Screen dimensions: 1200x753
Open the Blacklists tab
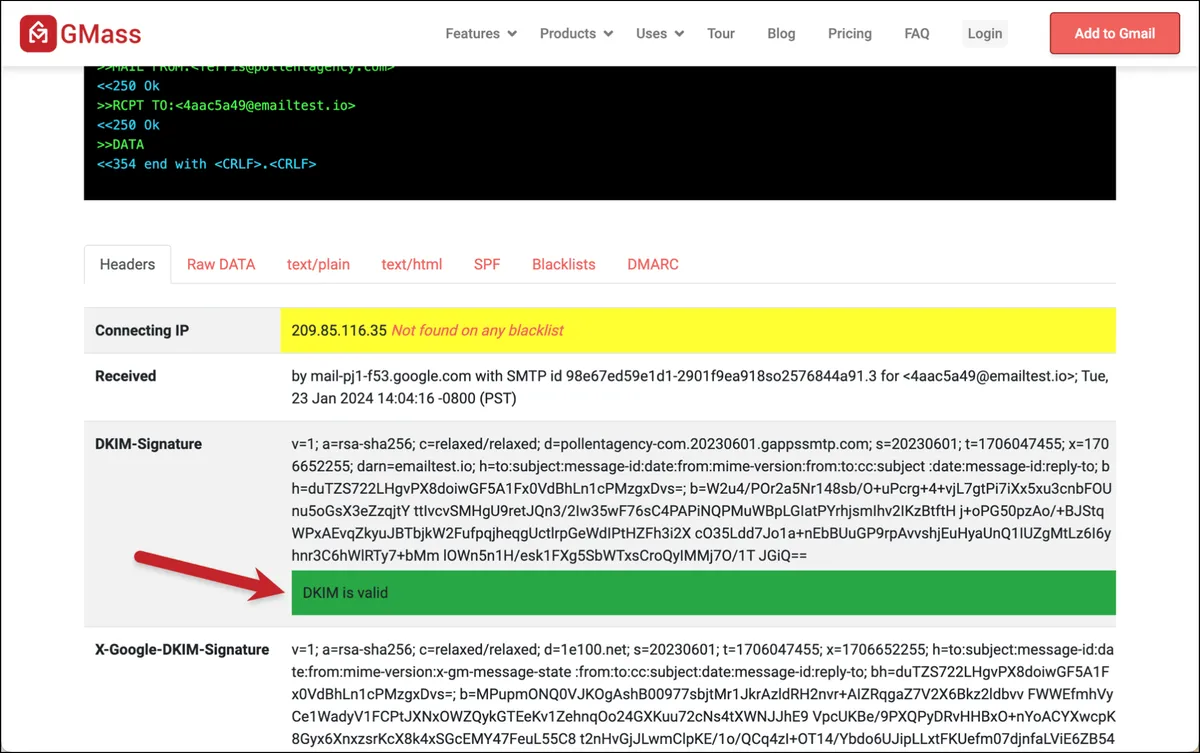tap(564, 265)
